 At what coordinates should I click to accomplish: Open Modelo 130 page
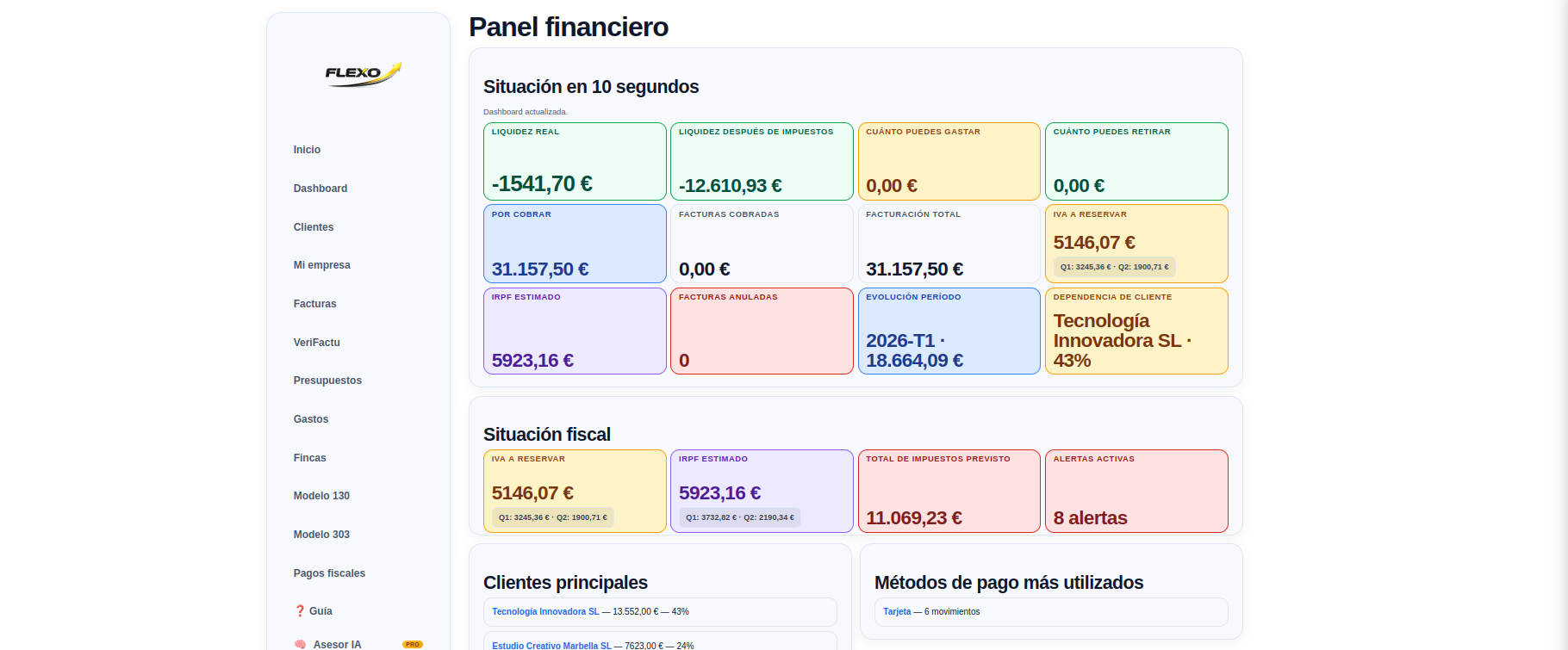(x=321, y=496)
